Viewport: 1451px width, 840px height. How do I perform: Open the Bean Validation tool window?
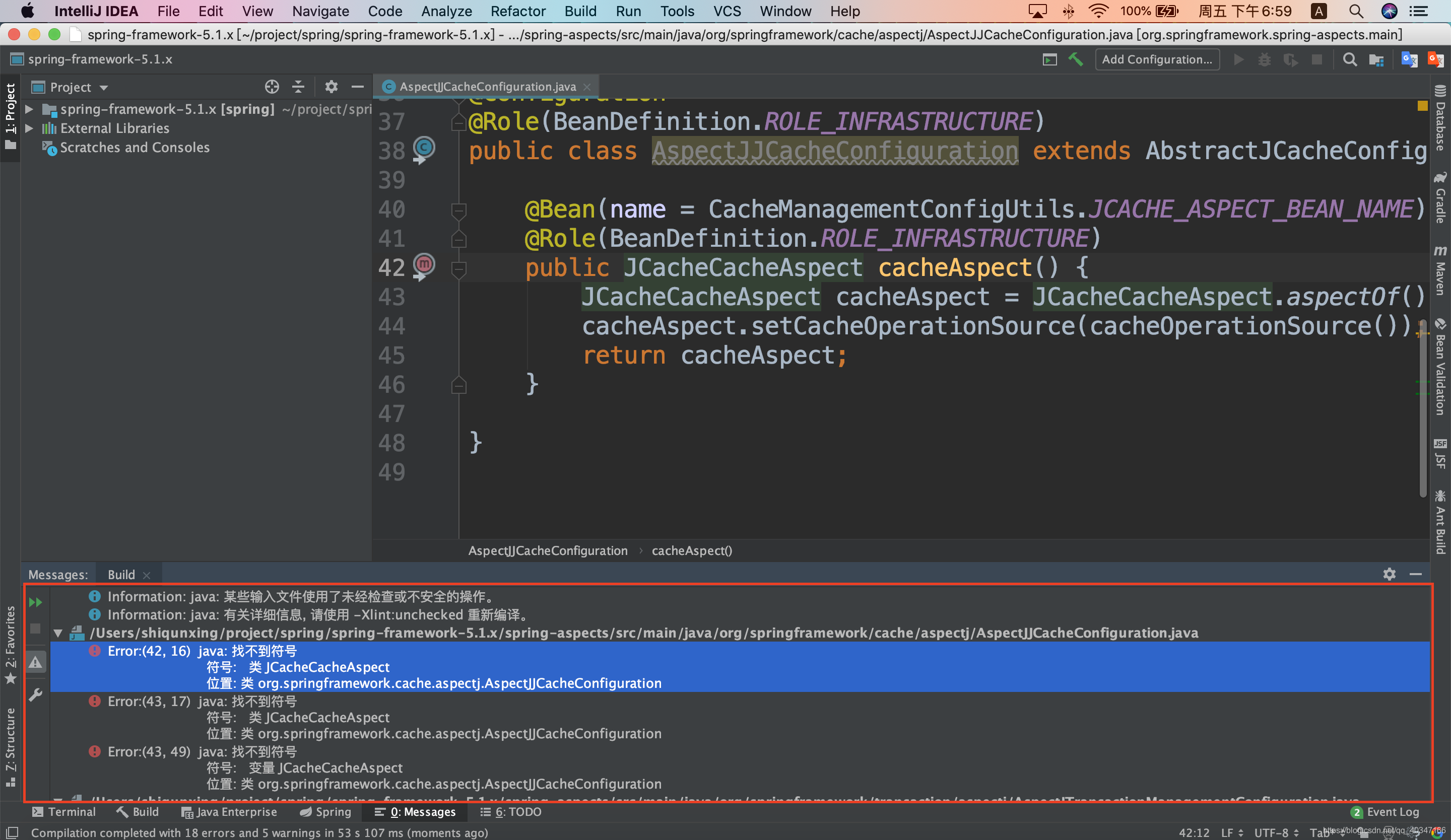[1440, 366]
